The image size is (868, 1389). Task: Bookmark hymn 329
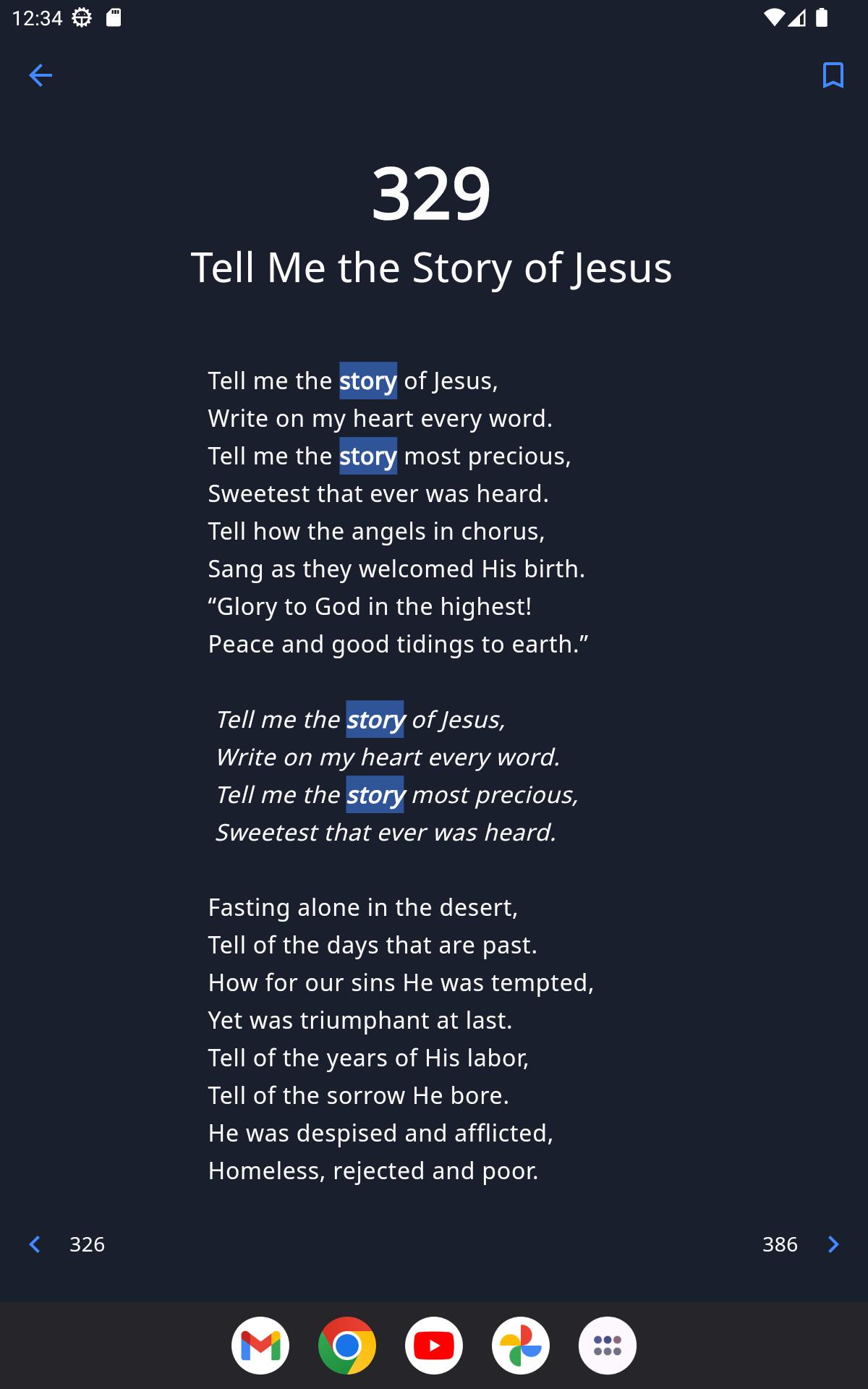point(833,75)
